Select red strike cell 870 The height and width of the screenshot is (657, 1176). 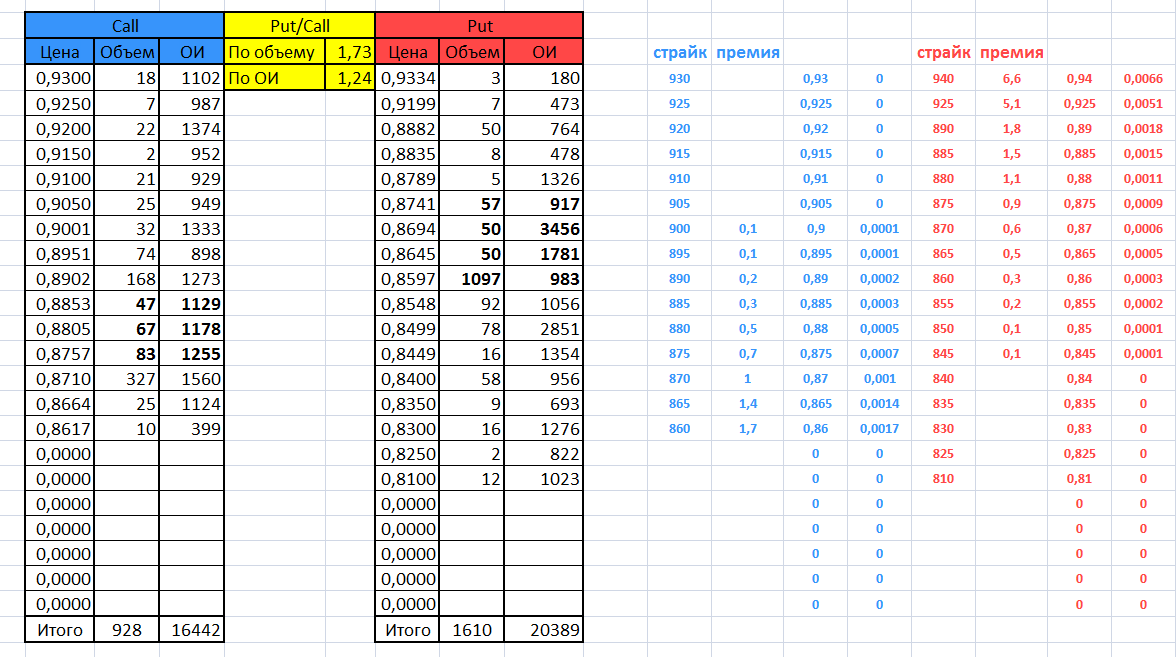tap(944, 229)
